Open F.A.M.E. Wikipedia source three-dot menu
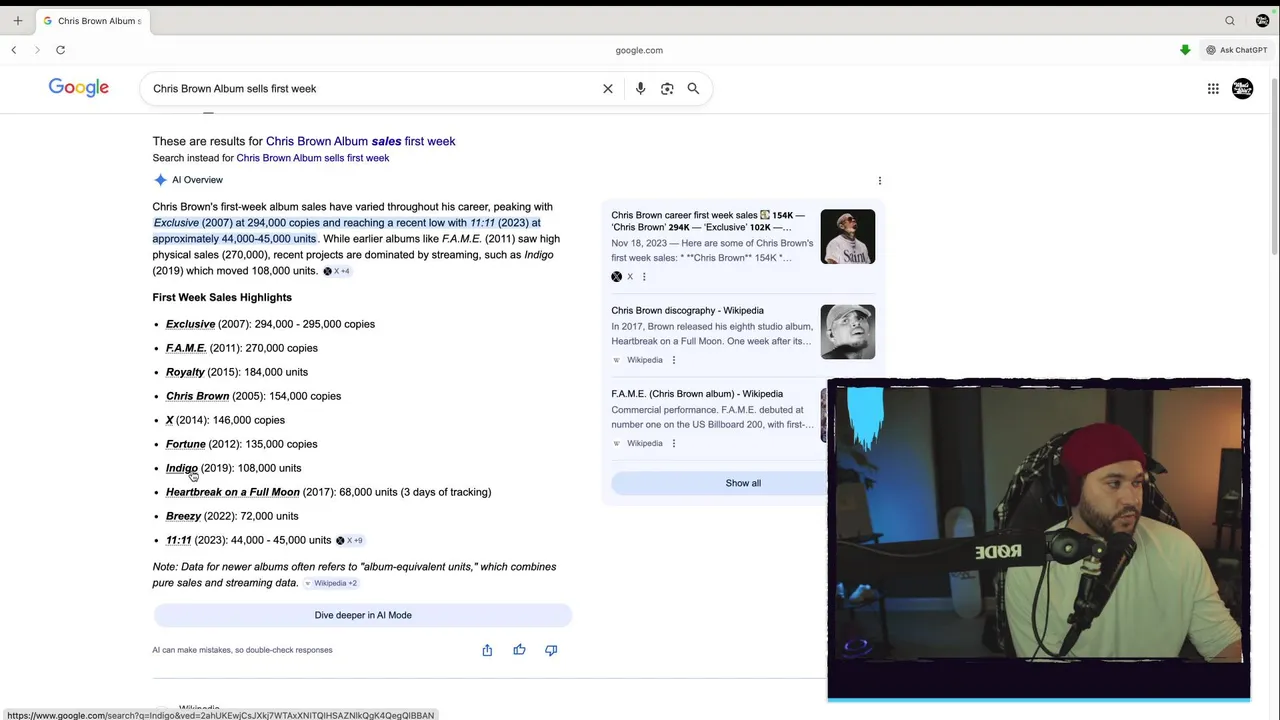The height and width of the screenshot is (720, 1280). point(673,443)
